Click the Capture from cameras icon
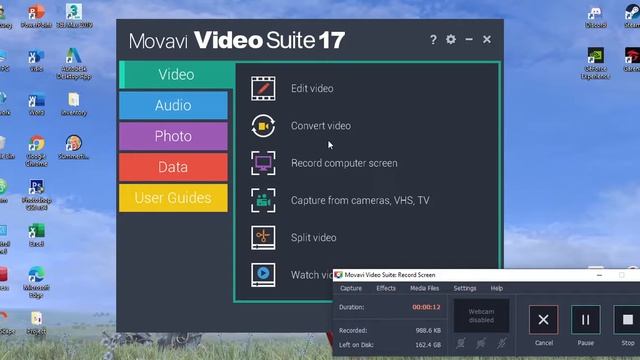Viewport: 640px width, 360px height. click(x=263, y=200)
